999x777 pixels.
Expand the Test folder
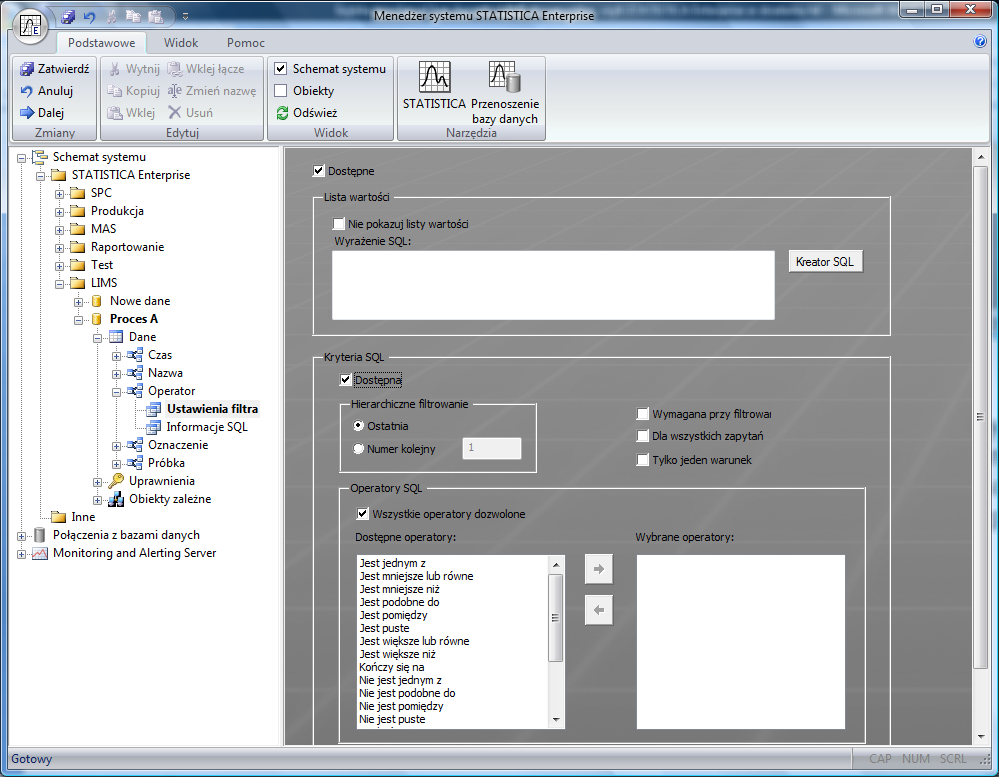[x=59, y=266]
